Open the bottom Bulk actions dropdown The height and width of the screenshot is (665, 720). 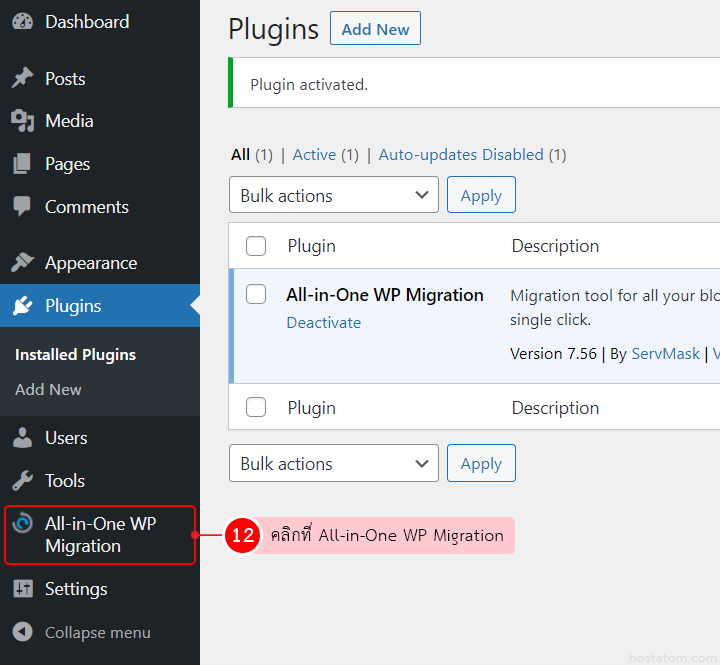point(333,464)
